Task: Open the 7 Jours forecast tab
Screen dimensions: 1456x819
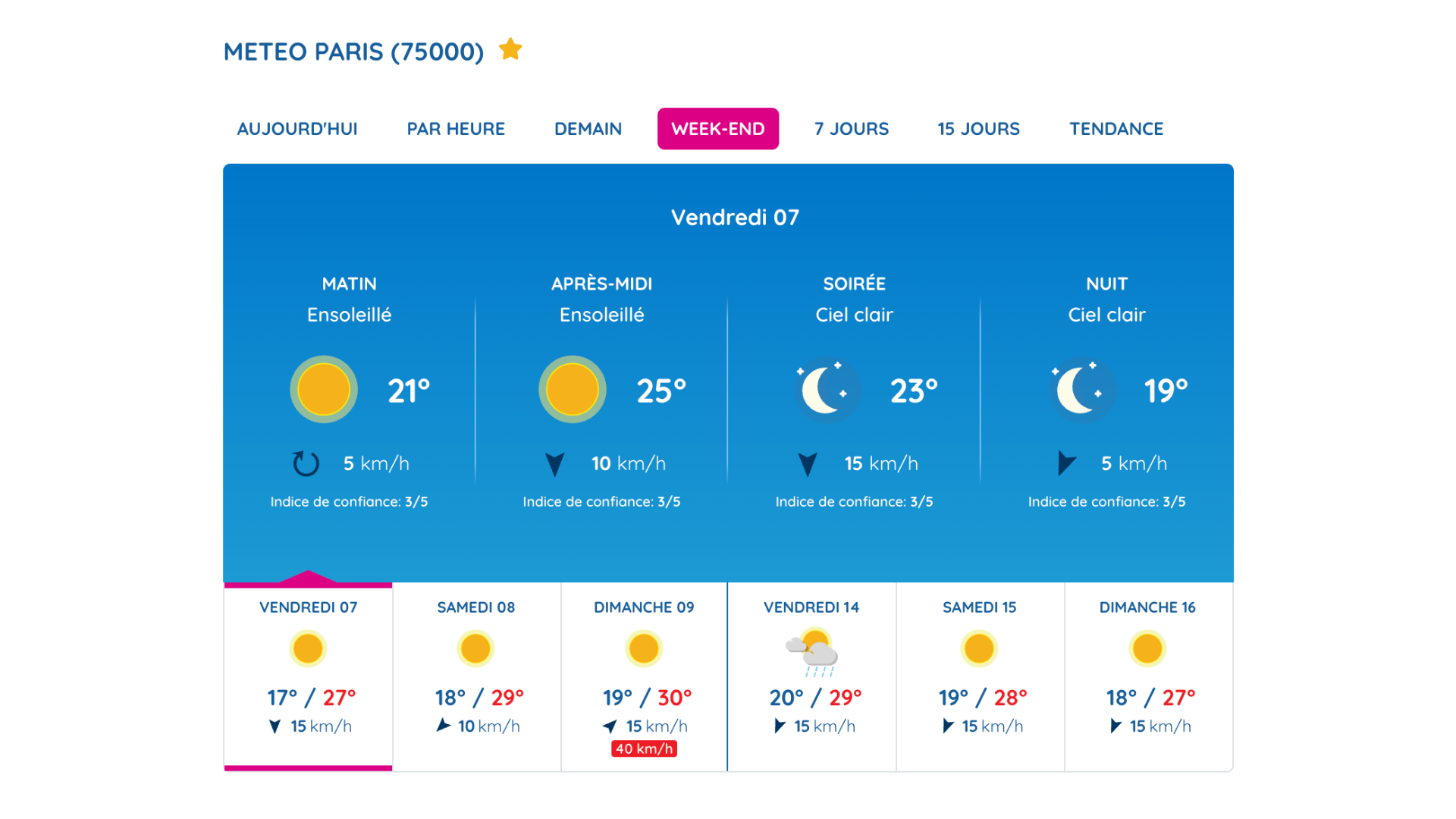Action: coord(852,129)
